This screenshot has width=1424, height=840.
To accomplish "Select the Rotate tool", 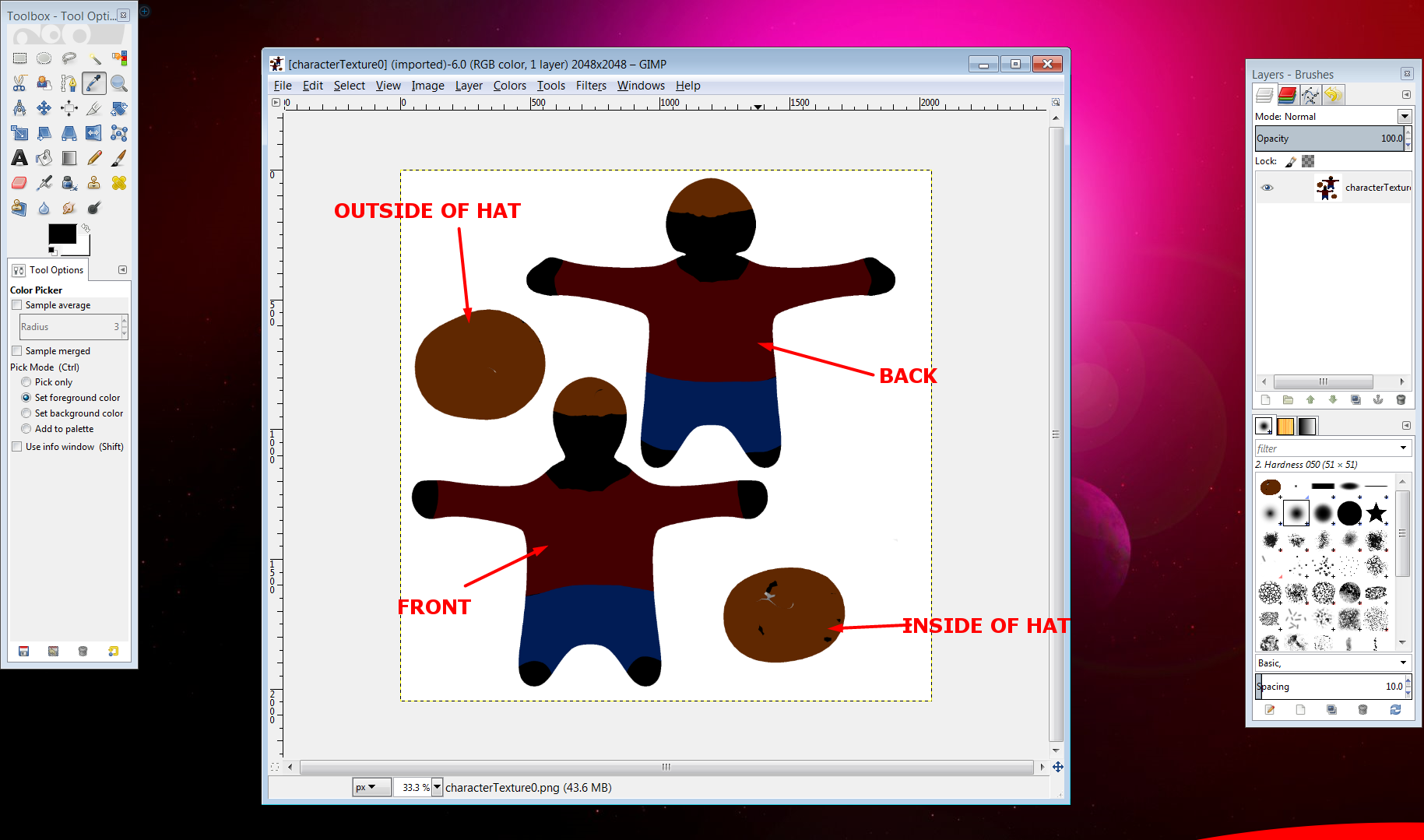I will click(119, 108).
